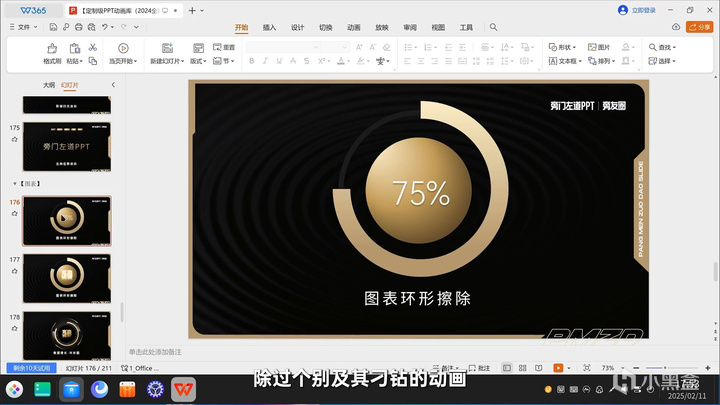
Task: Open the settings gear app in taskbar
Action: pyautogui.click(x=155, y=389)
